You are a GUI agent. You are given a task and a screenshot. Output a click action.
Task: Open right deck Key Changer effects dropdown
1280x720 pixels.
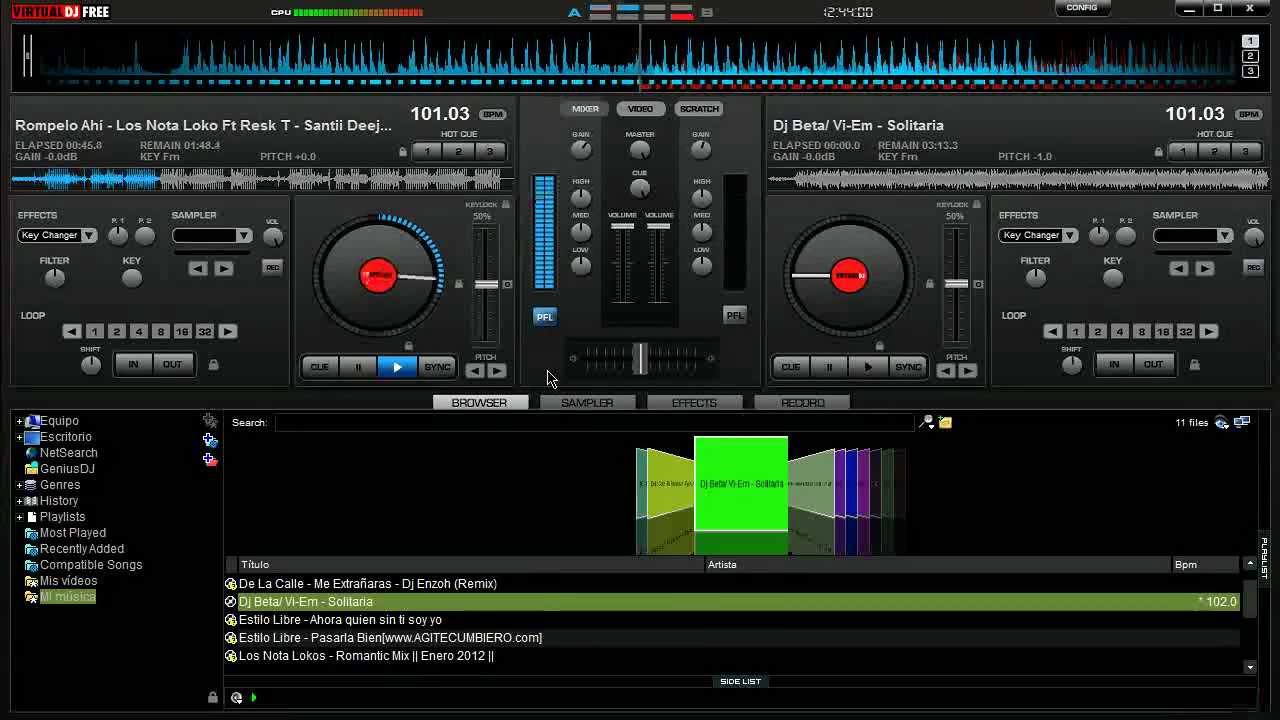tap(1070, 236)
